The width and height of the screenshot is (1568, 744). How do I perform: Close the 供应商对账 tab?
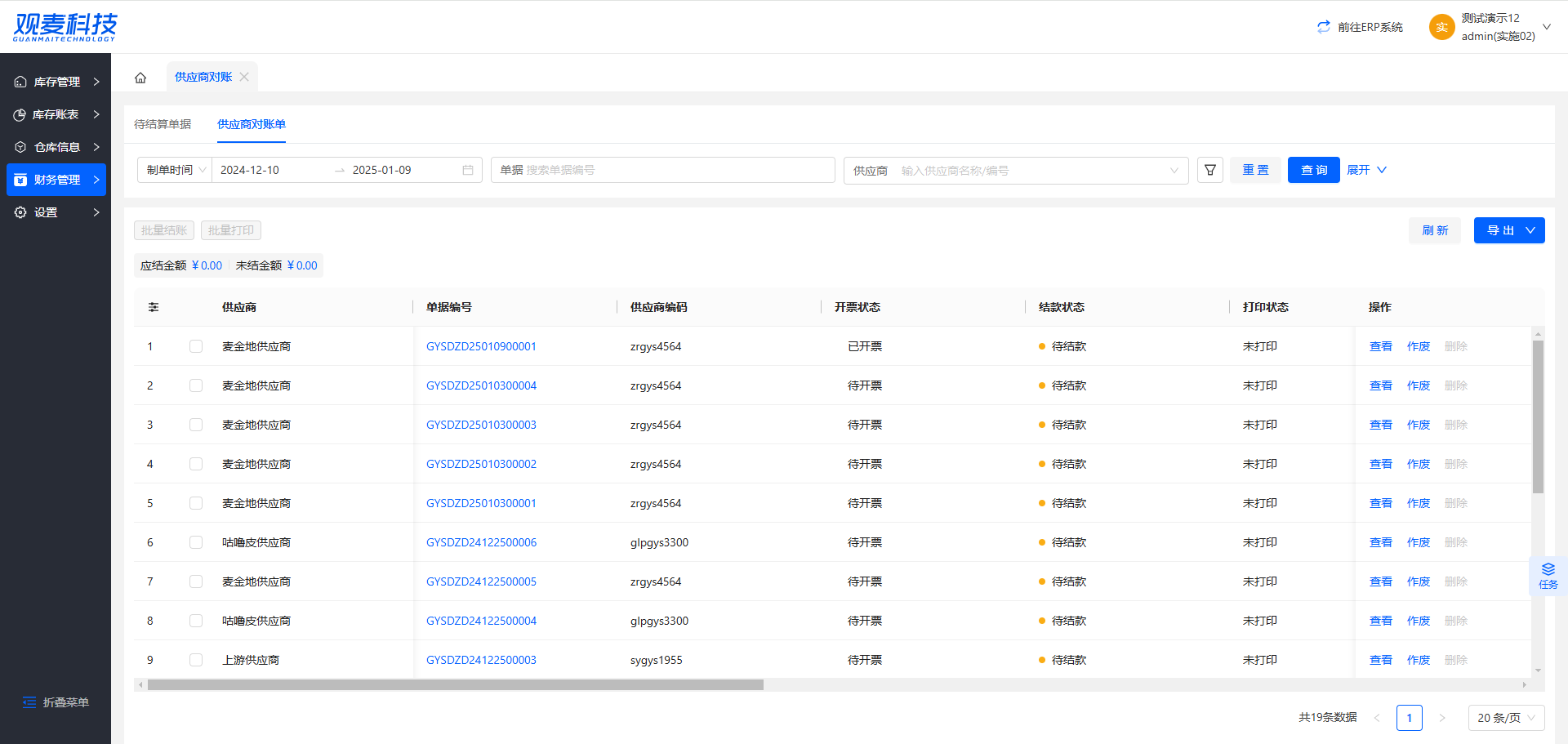(244, 77)
